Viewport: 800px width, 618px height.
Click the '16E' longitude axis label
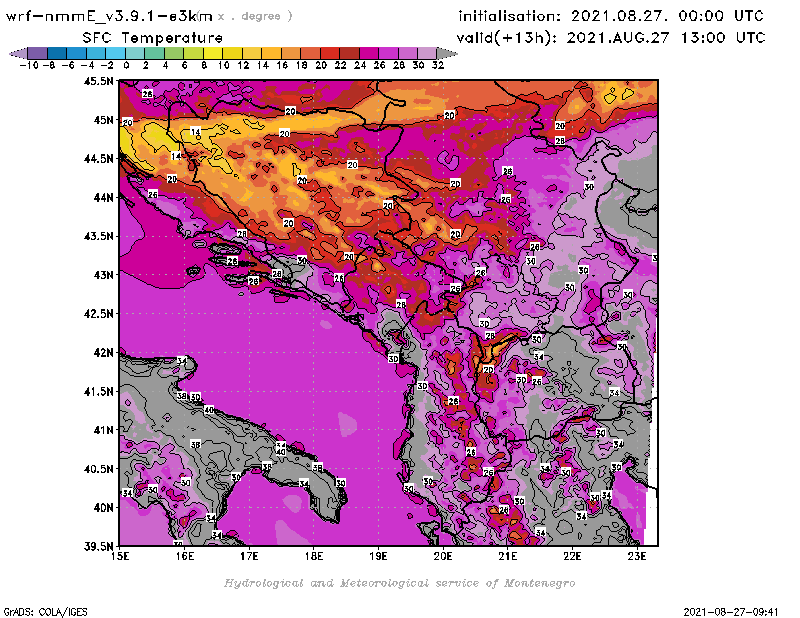click(x=185, y=556)
